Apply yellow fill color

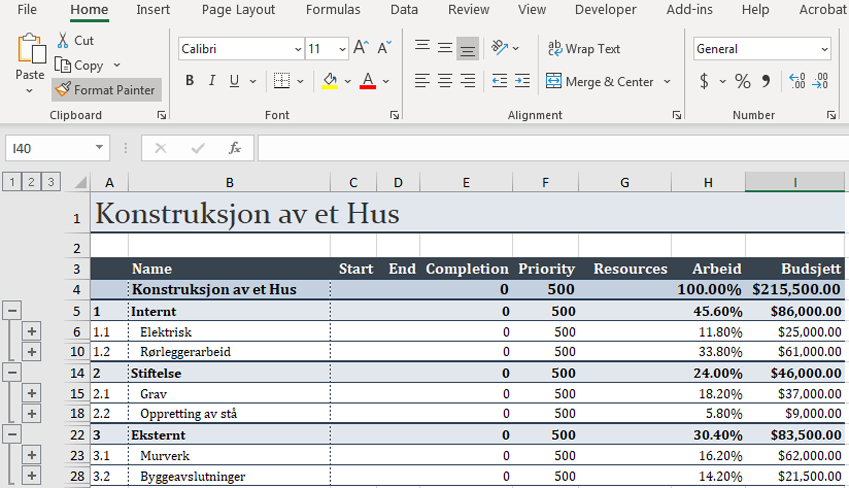point(330,81)
